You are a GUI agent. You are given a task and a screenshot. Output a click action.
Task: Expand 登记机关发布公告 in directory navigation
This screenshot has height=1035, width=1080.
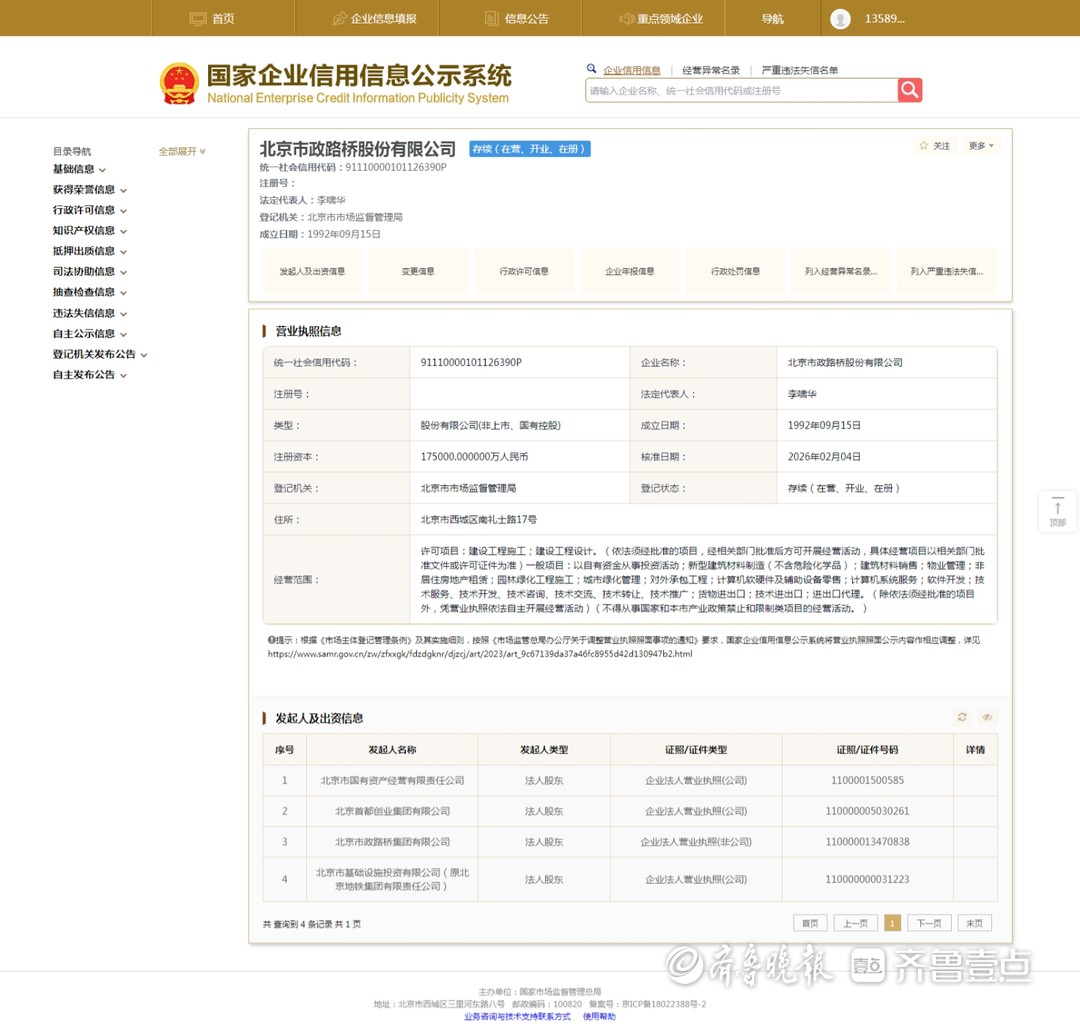click(100, 355)
